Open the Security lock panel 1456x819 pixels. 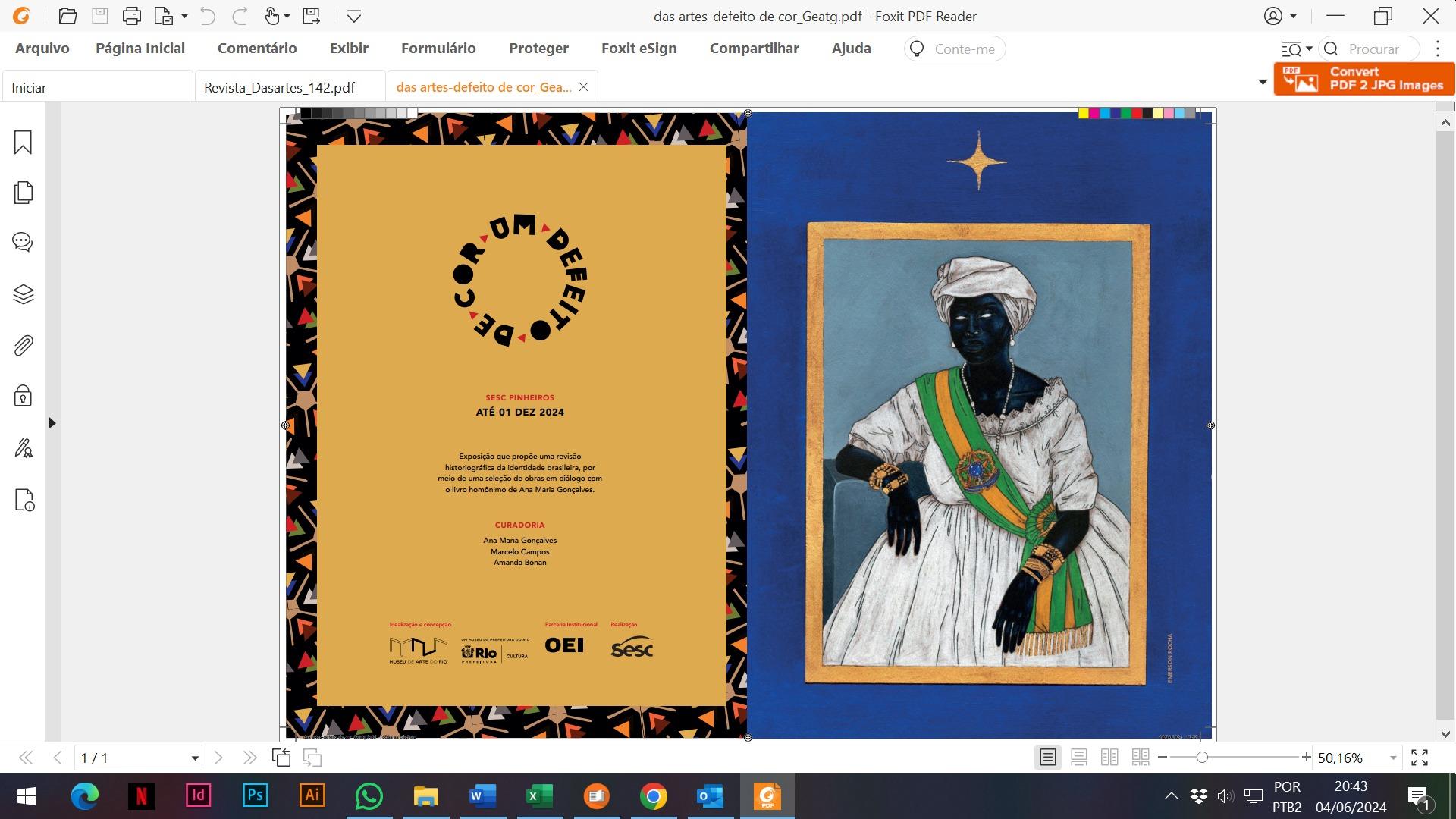[23, 396]
